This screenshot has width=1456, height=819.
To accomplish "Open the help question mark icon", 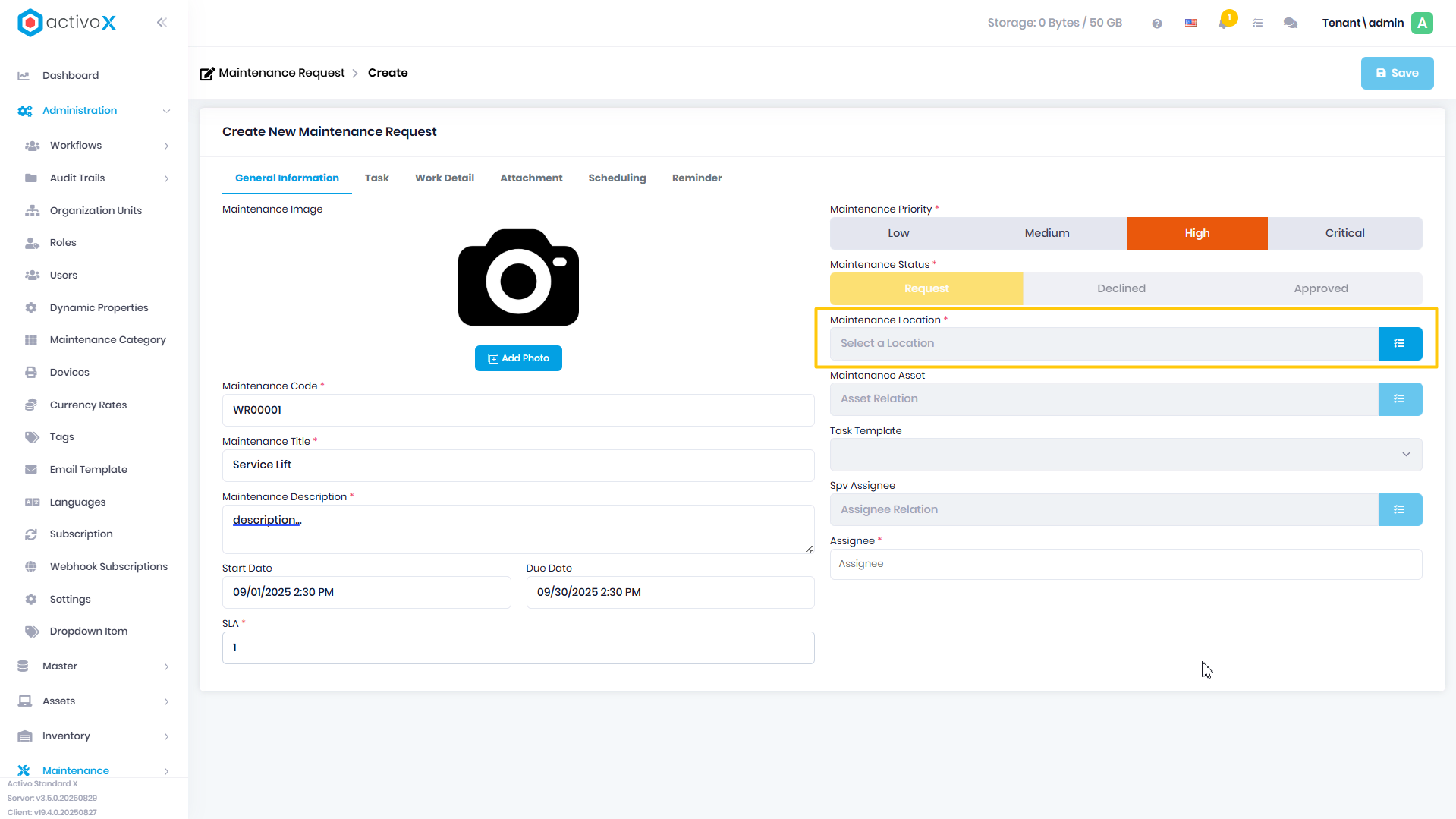I will [1156, 24].
